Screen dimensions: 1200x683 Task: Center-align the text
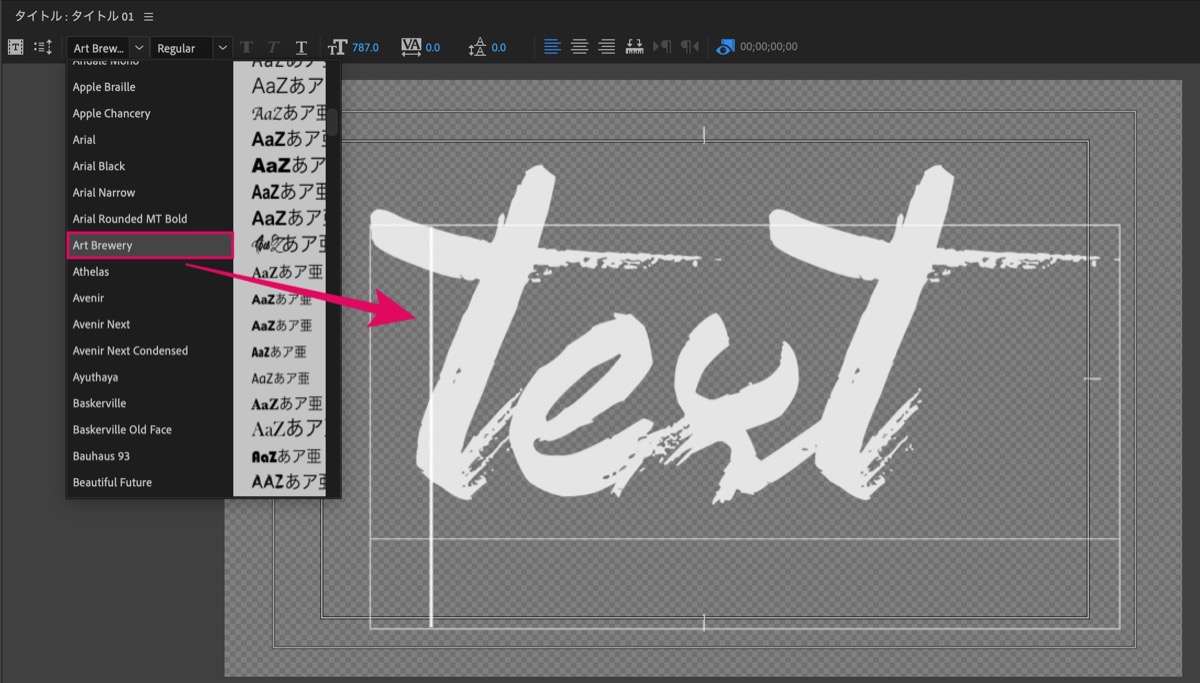point(579,47)
